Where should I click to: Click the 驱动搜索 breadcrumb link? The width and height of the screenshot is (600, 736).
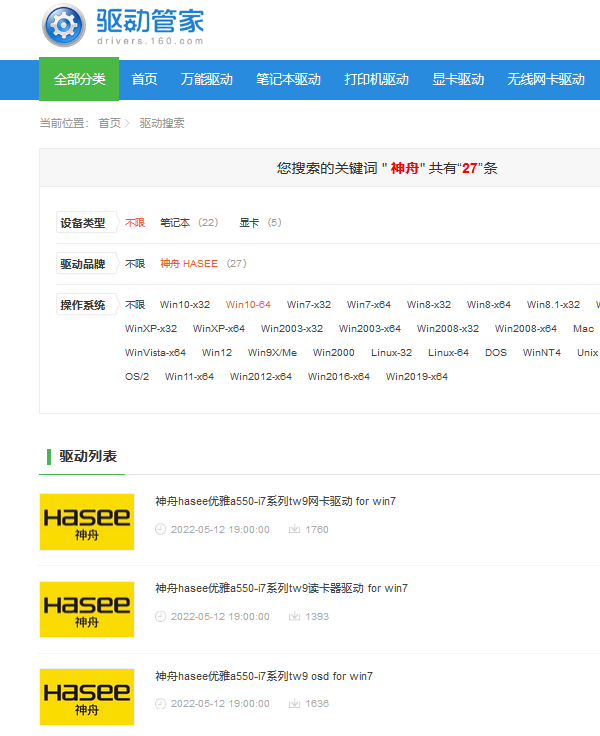(162, 123)
